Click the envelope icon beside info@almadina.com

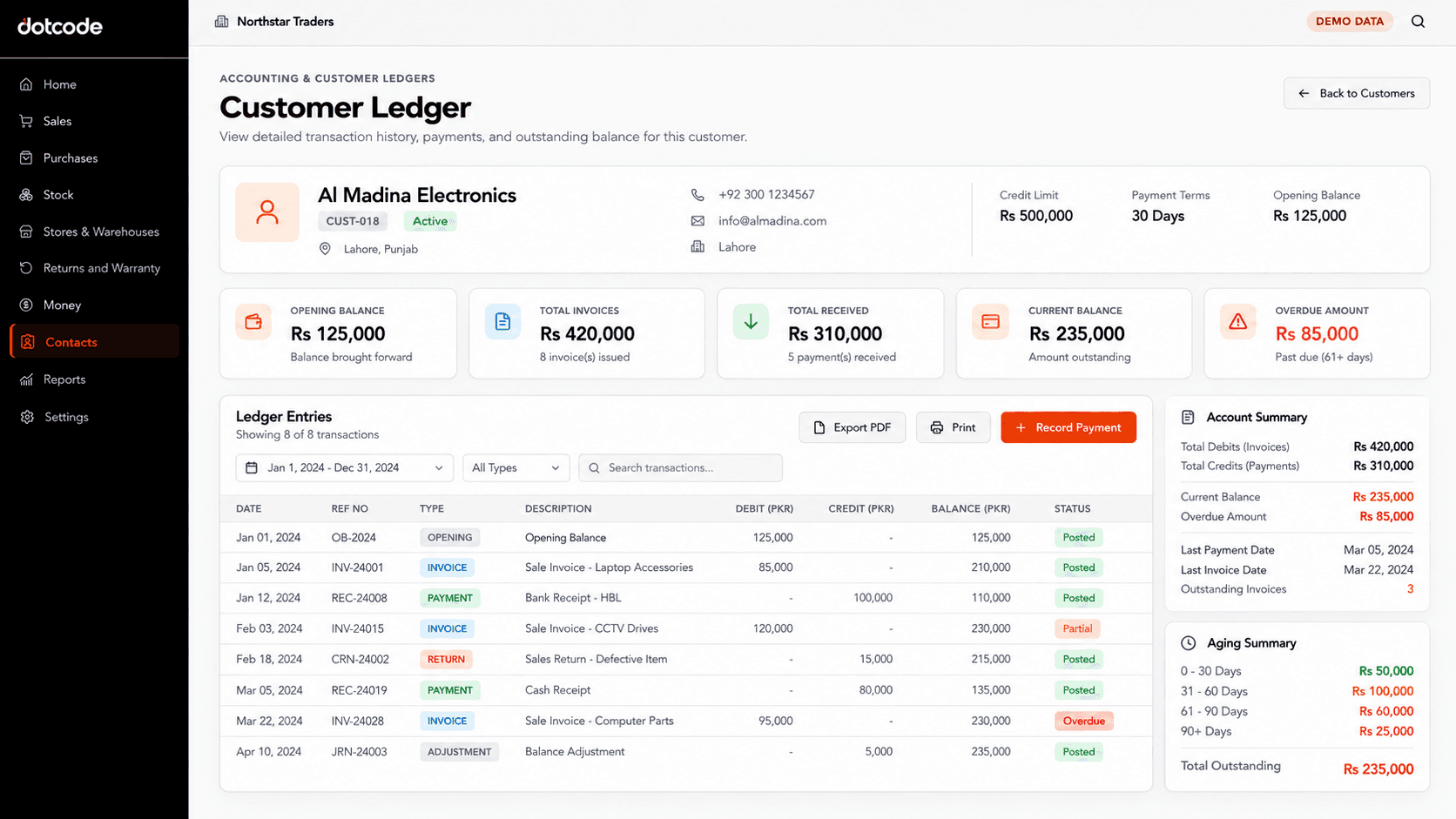[x=698, y=221]
